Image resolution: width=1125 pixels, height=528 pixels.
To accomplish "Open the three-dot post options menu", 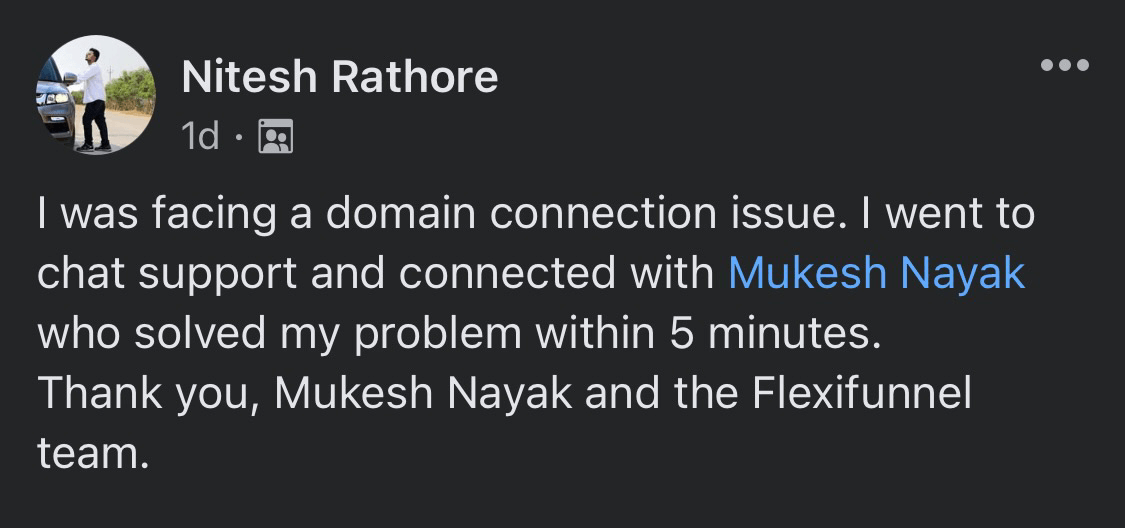I will tap(1064, 66).
